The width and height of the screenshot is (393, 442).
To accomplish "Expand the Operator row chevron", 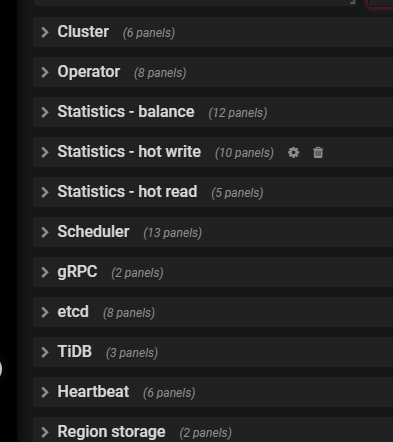I will [45, 72].
